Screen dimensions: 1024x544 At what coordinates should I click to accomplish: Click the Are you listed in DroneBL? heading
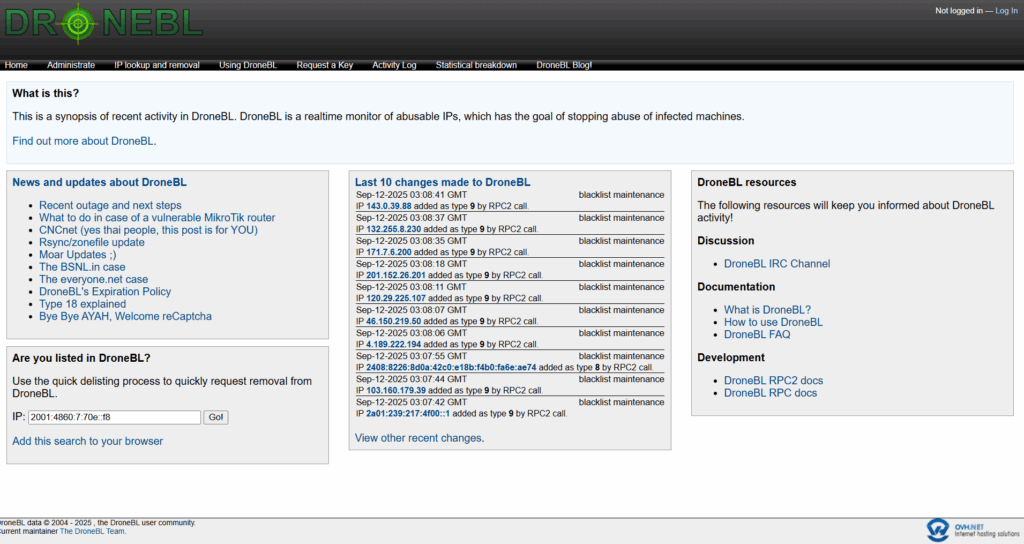pyautogui.click(x=81, y=358)
